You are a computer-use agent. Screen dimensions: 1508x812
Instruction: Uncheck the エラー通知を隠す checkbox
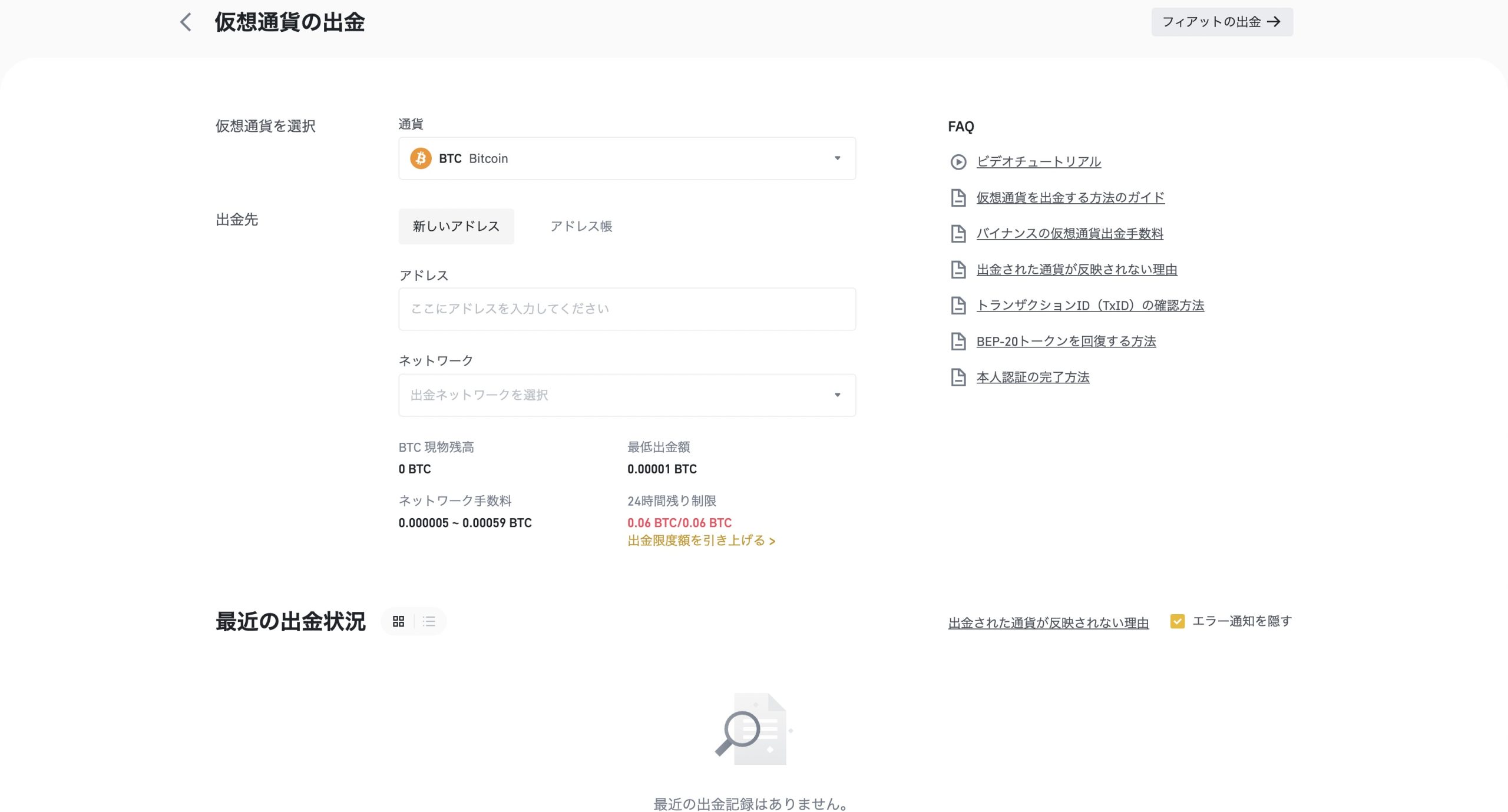coord(1178,621)
